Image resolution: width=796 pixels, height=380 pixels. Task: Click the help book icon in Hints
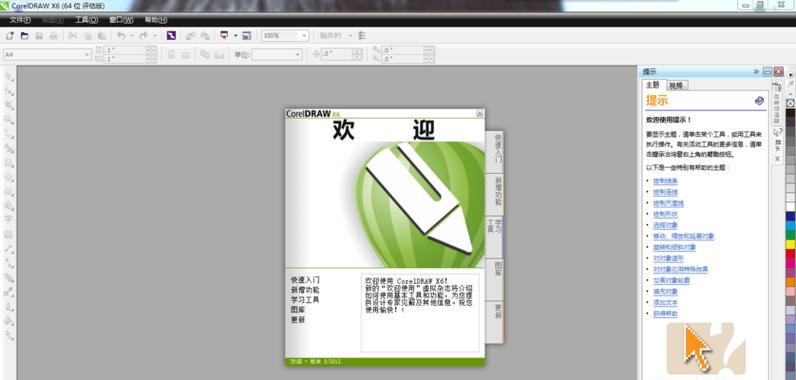(x=759, y=100)
